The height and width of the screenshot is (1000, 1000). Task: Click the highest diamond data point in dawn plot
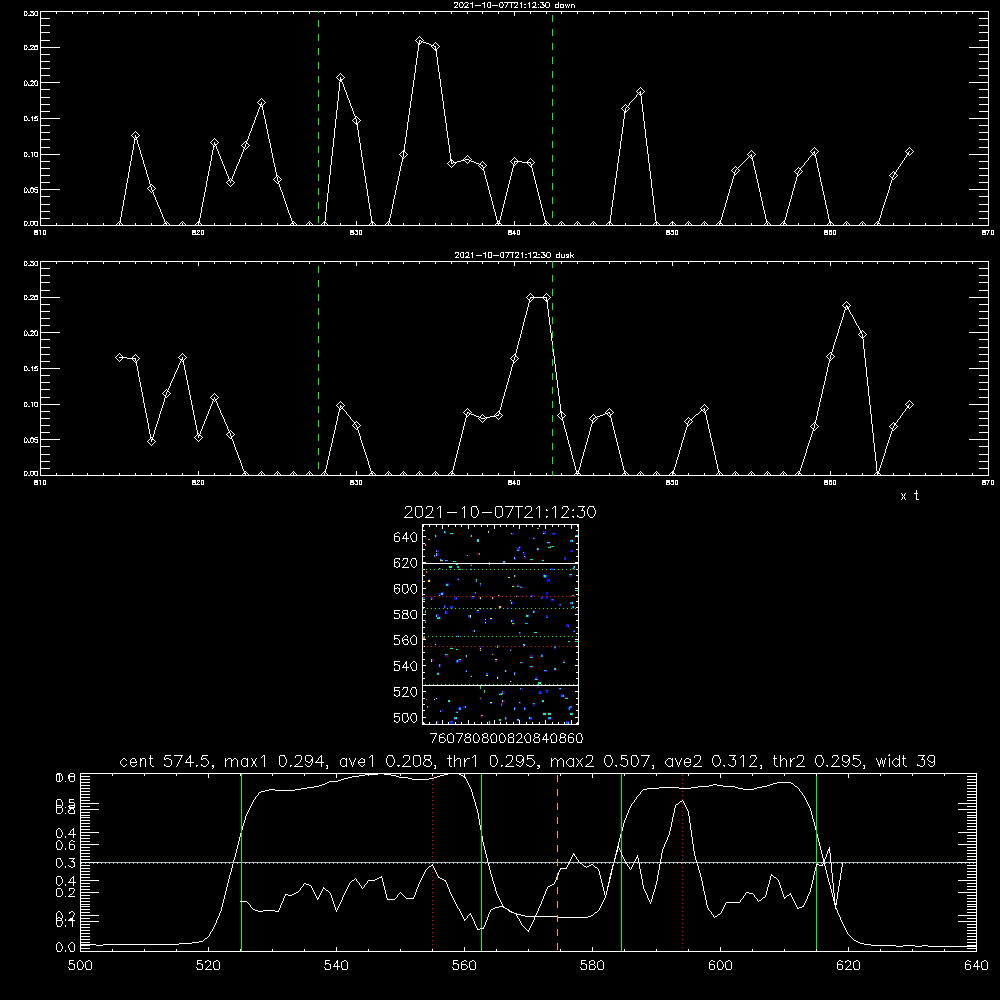click(420, 40)
